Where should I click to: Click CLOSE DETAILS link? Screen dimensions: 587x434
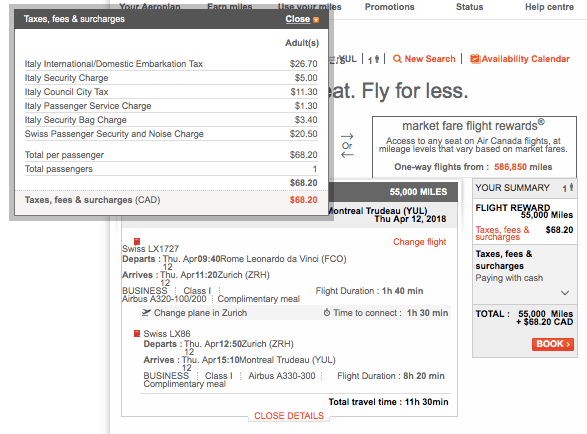pyautogui.click(x=289, y=416)
